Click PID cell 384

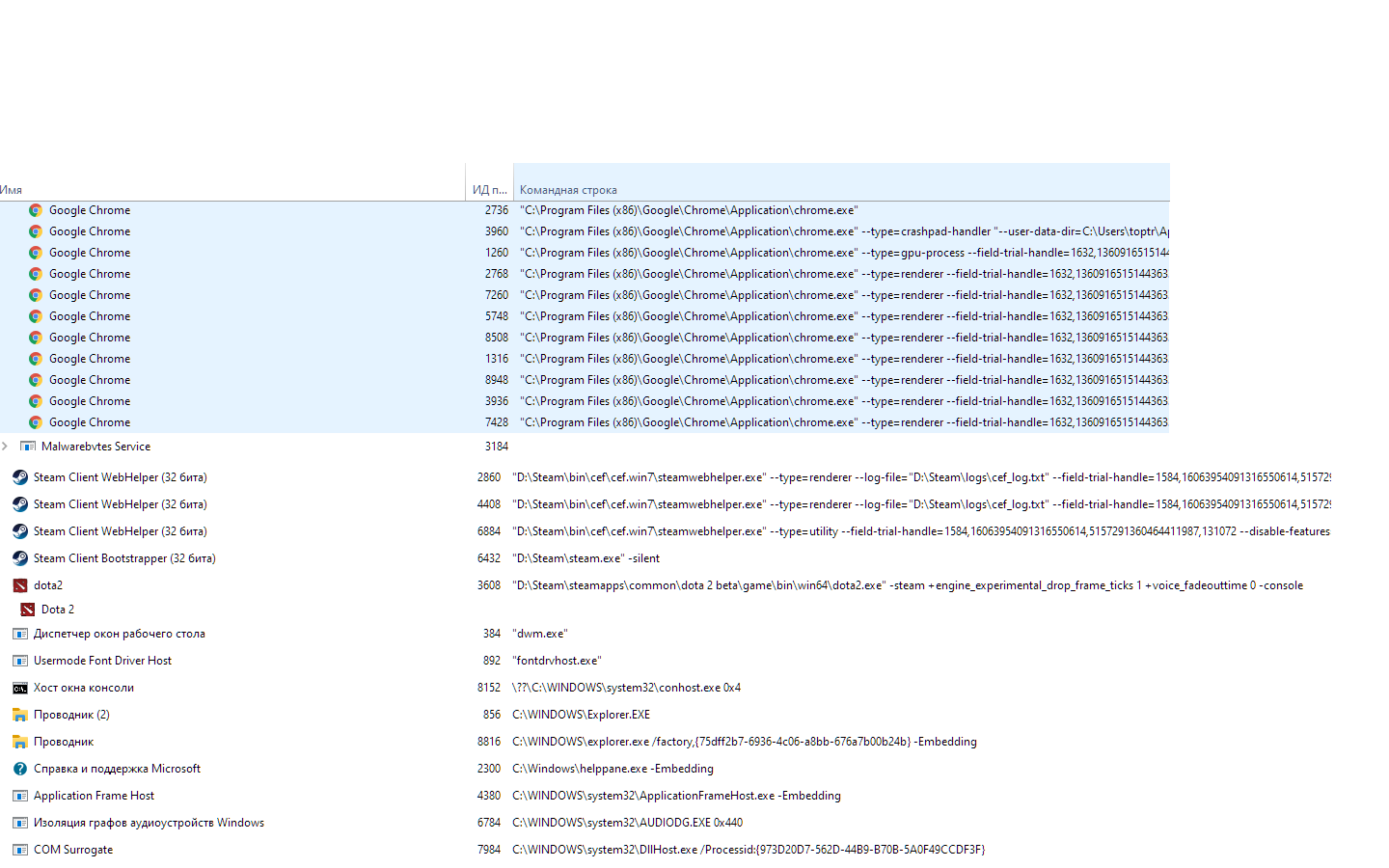coord(492,634)
